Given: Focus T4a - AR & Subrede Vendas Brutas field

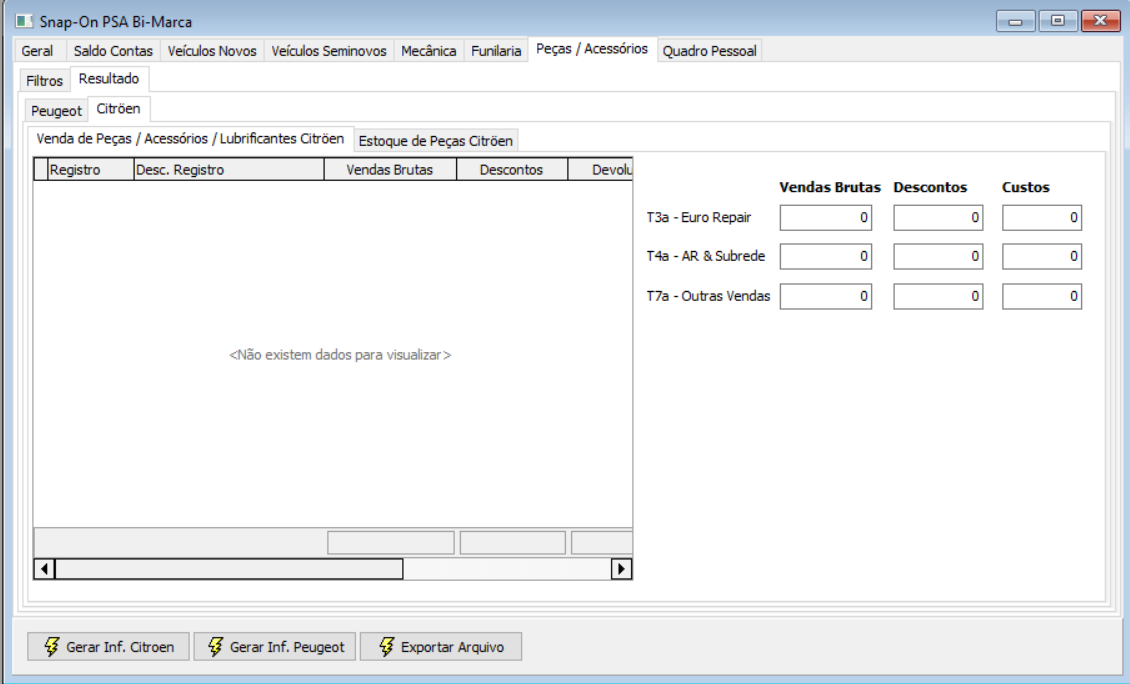Looking at the screenshot, I should coord(826,257).
